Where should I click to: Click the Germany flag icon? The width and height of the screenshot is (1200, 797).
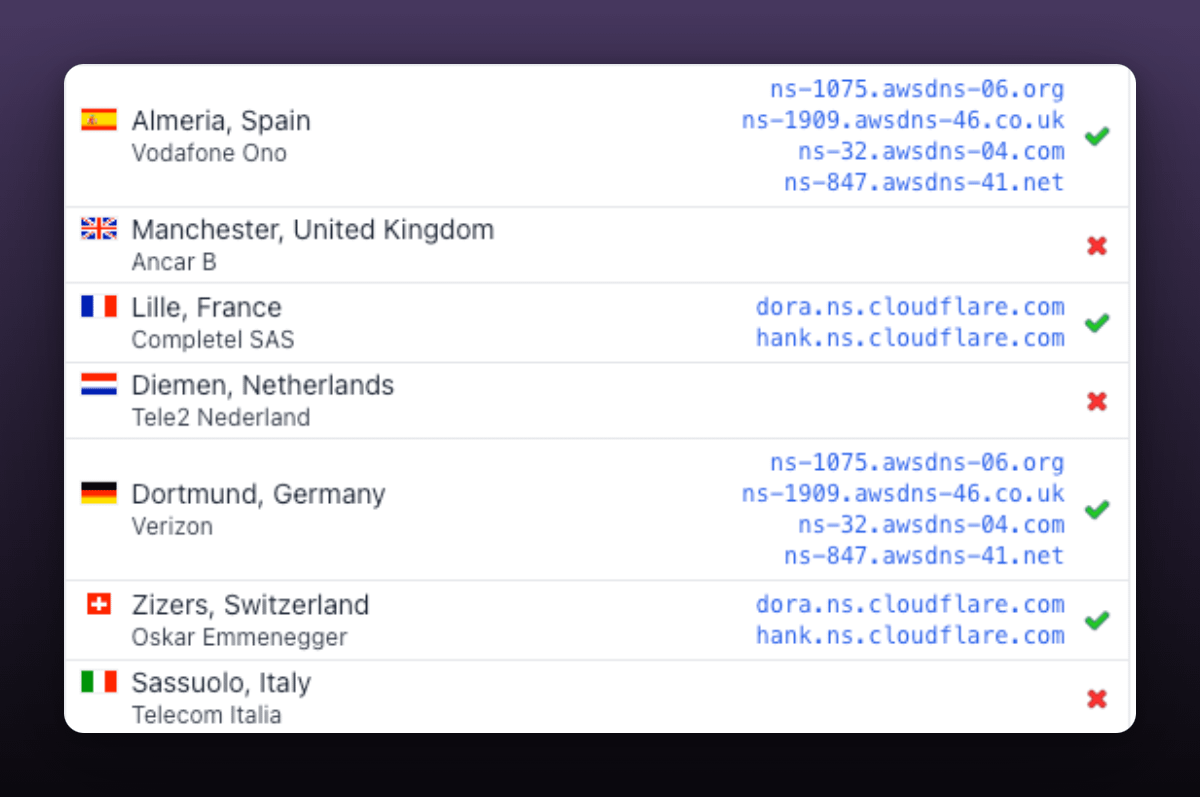pyautogui.click(x=99, y=493)
